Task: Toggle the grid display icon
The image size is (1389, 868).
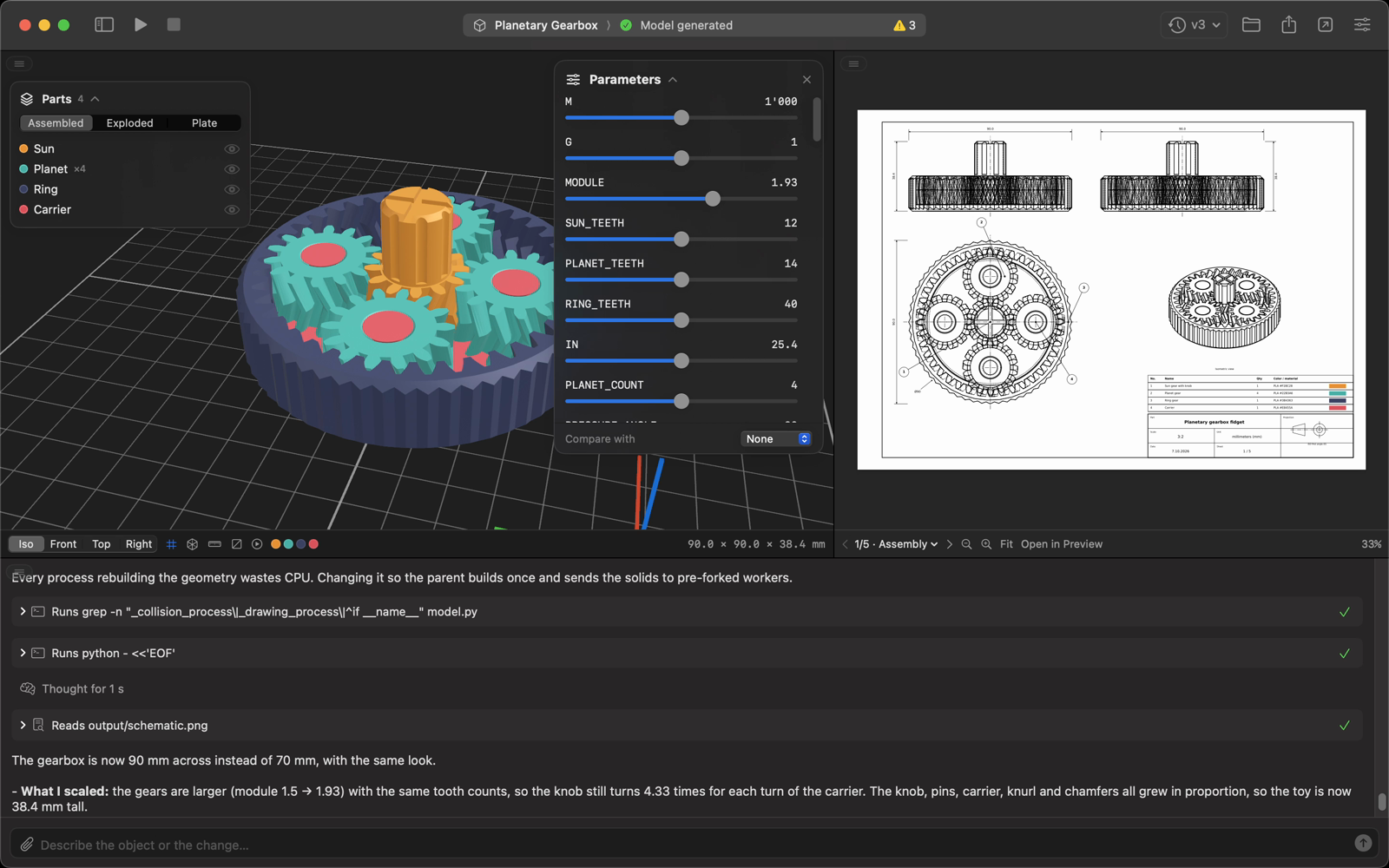Action: pyautogui.click(x=171, y=544)
